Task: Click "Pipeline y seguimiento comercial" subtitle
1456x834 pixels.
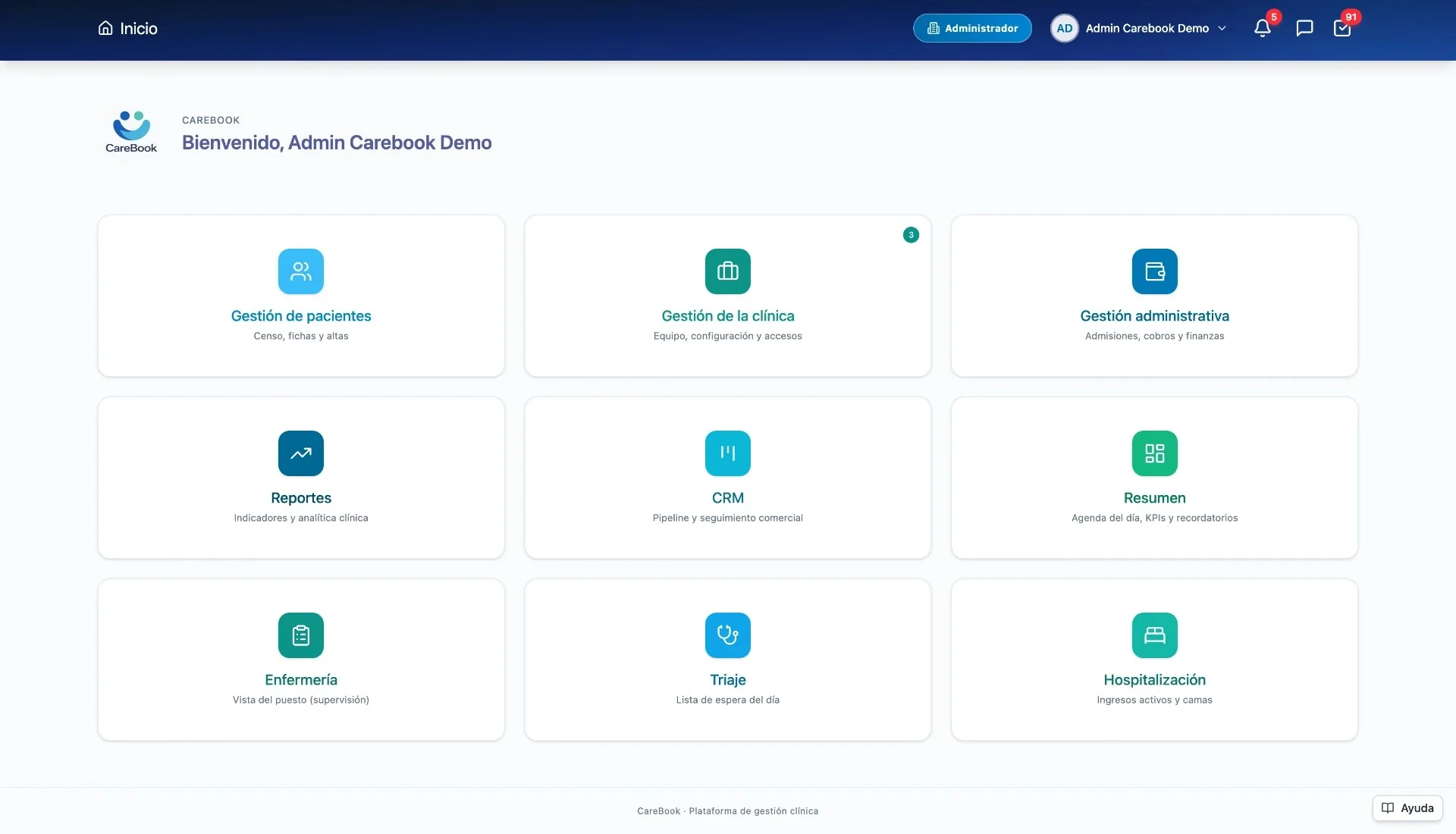Action: tap(728, 518)
